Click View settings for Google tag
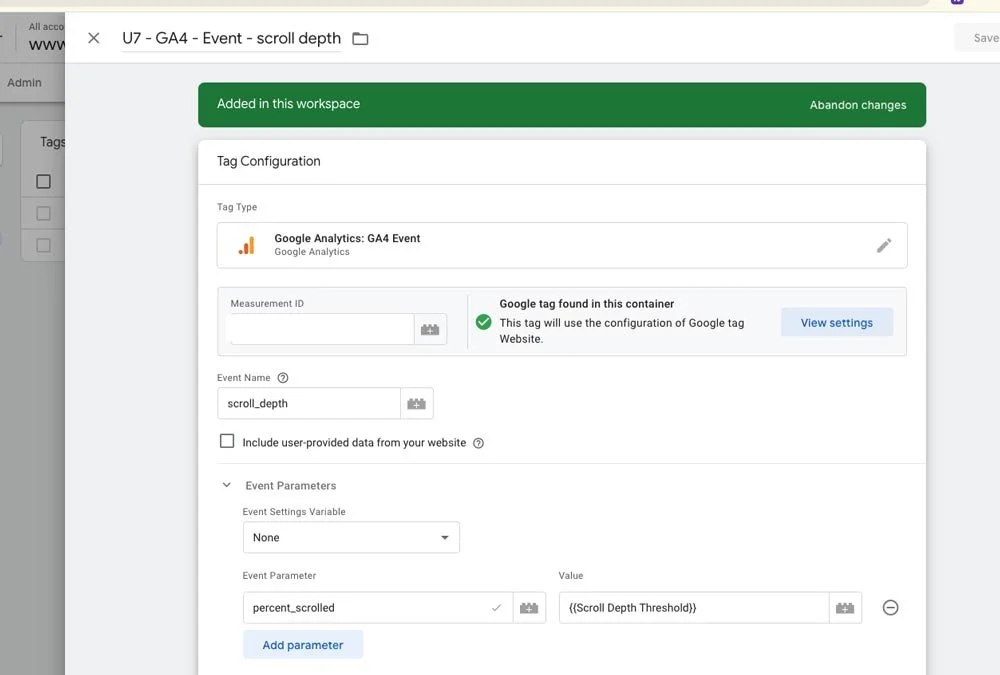1000x675 pixels. point(837,323)
